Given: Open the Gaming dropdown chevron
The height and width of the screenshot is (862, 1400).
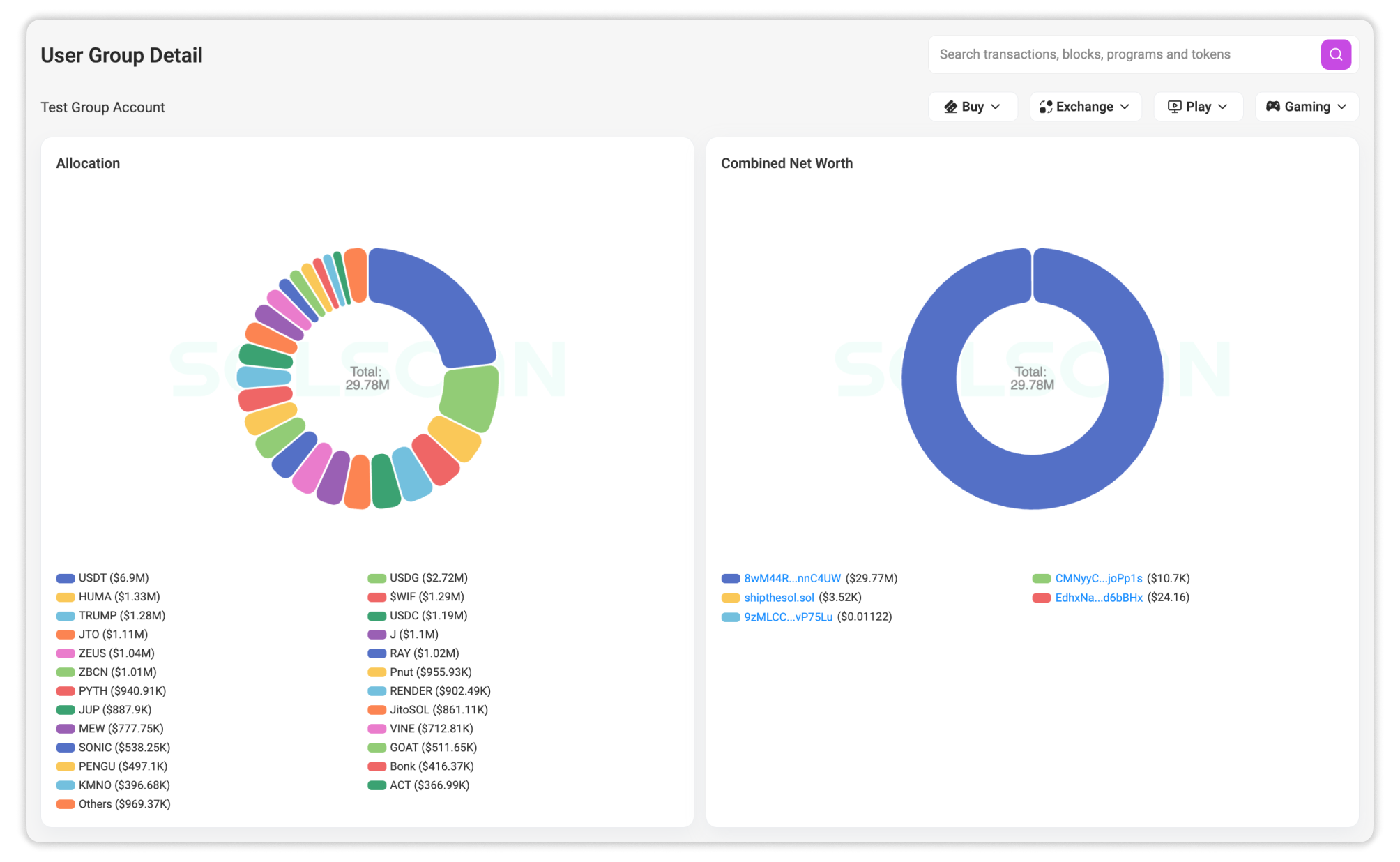Looking at the screenshot, I should point(1342,107).
